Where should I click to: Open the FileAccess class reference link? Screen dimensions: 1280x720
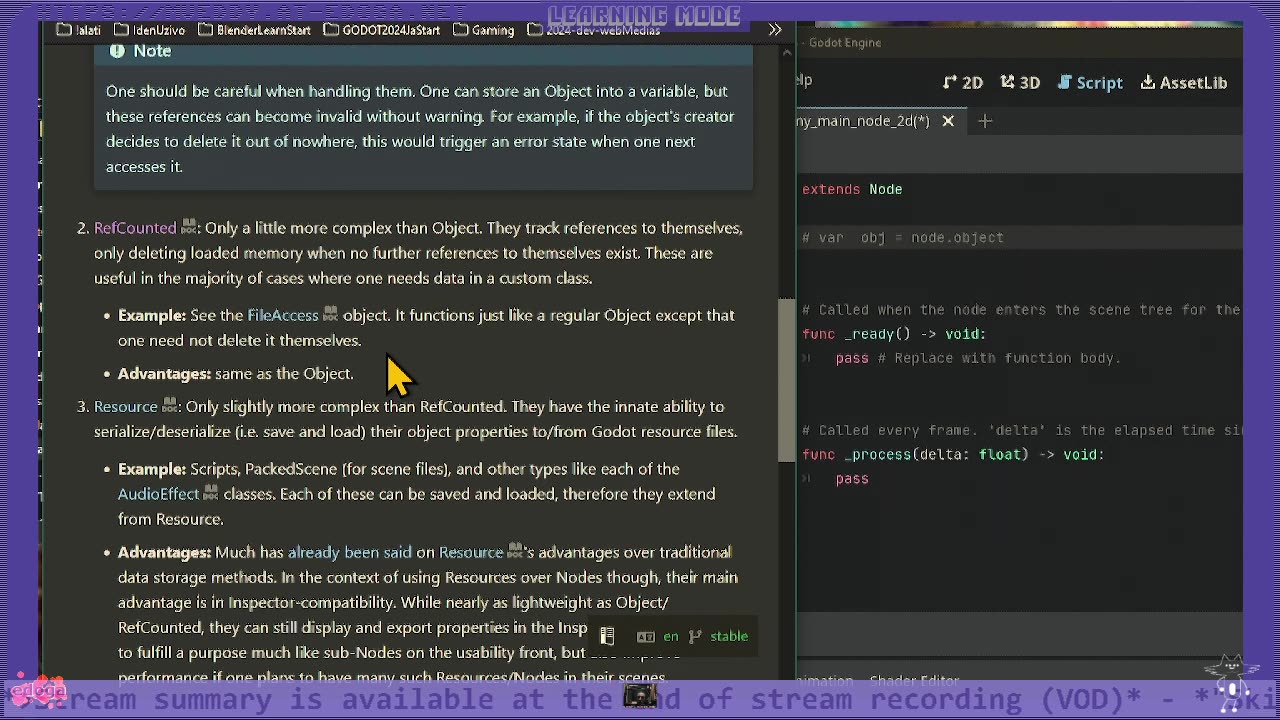[283, 315]
